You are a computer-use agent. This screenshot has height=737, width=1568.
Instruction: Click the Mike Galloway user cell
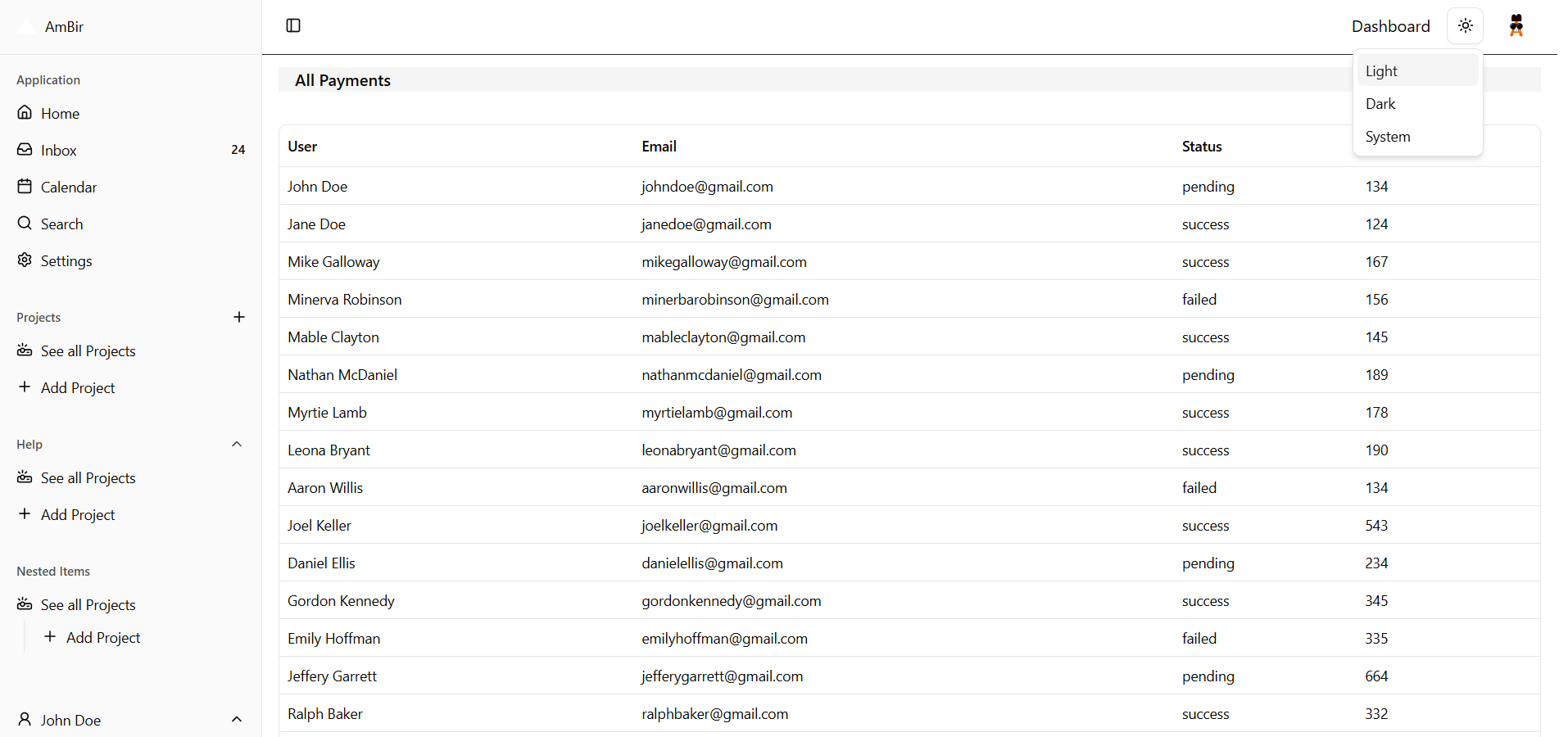pos(333,262)
